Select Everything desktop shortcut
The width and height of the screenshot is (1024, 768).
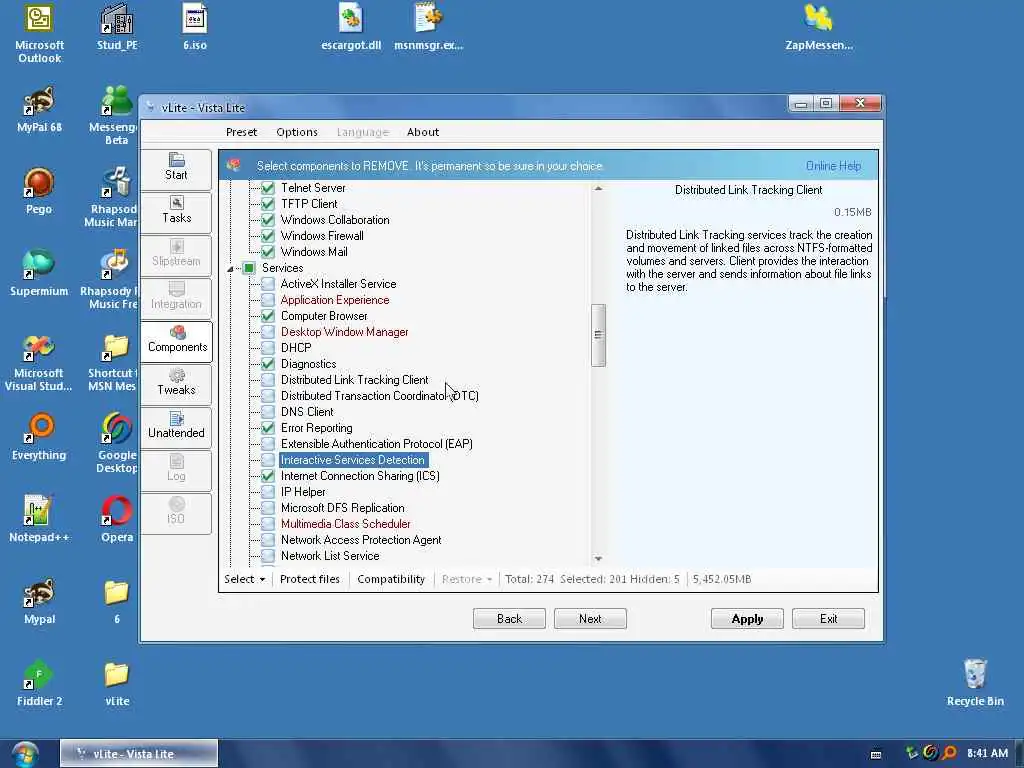[x=39, y=437]
